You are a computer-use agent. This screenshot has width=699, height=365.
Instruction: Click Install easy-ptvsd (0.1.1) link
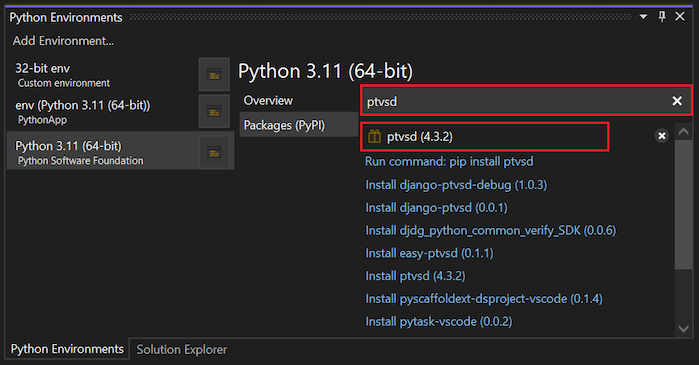[x=429, y=253]
